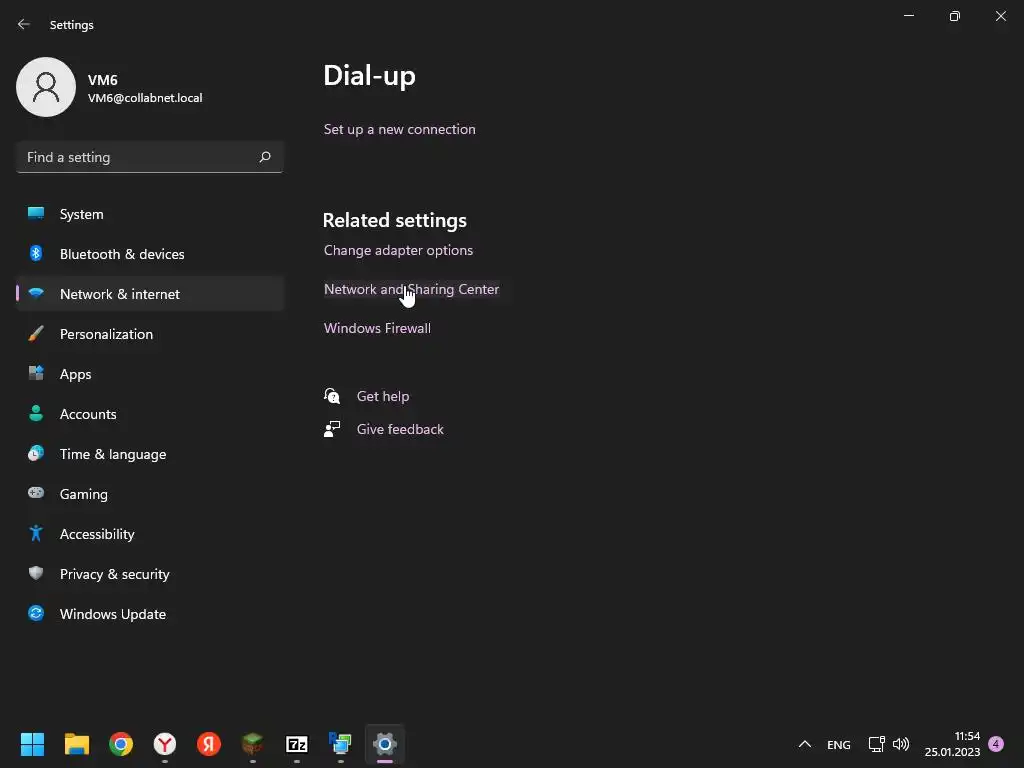Focus the Find a setting search box
Viewport: 1024px width, 768px height.
point(150,157)
